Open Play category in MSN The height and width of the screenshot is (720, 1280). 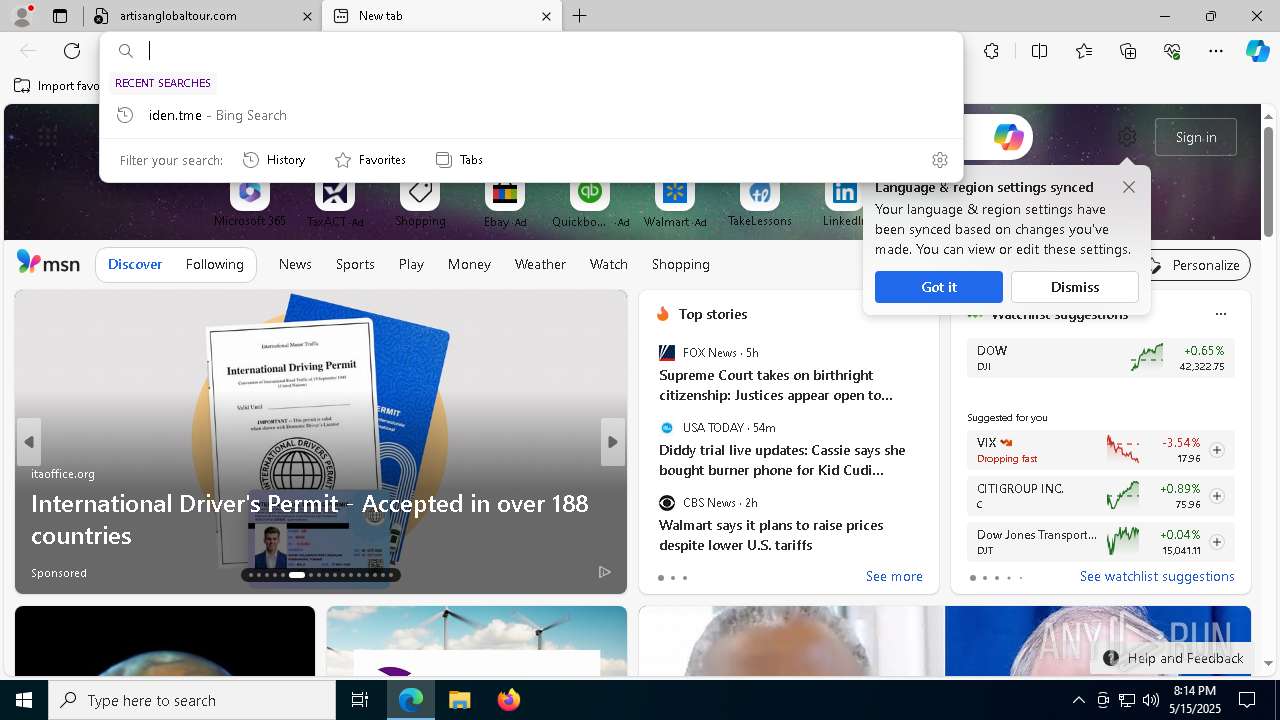click(x=411, y=264)
